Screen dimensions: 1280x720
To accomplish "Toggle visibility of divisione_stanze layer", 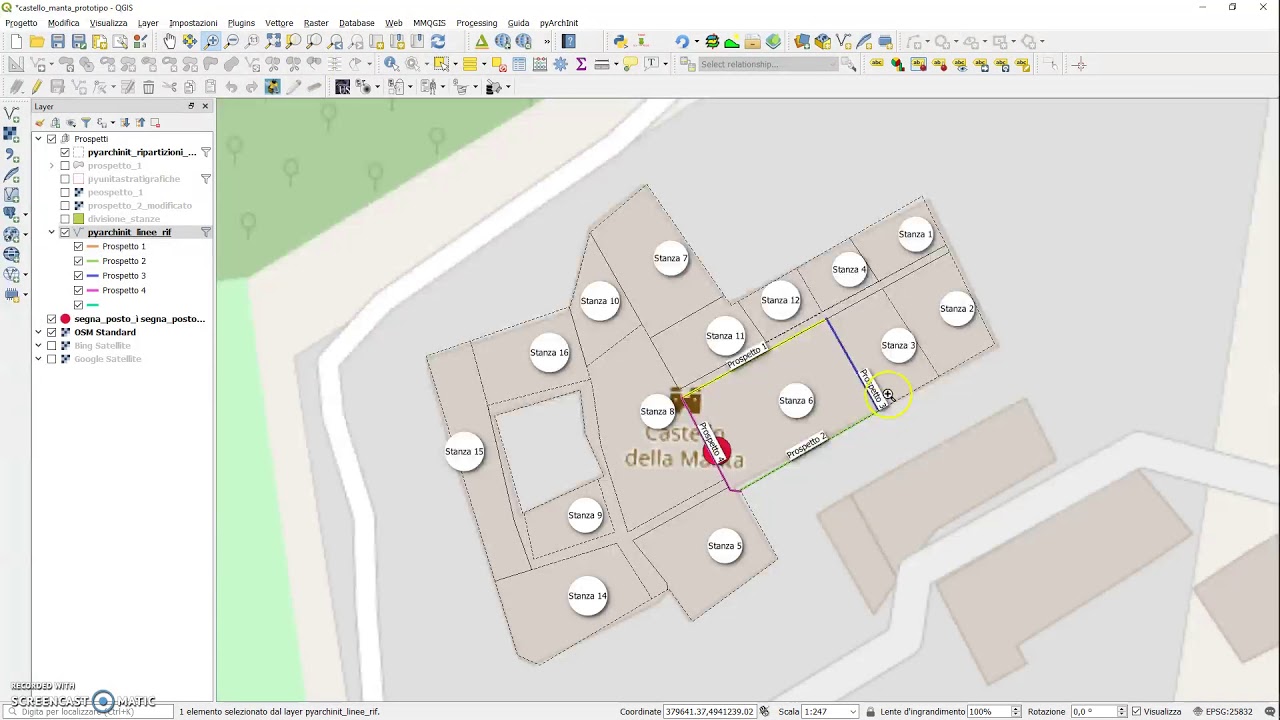I will pyautogui.click(x=65, y=219).
